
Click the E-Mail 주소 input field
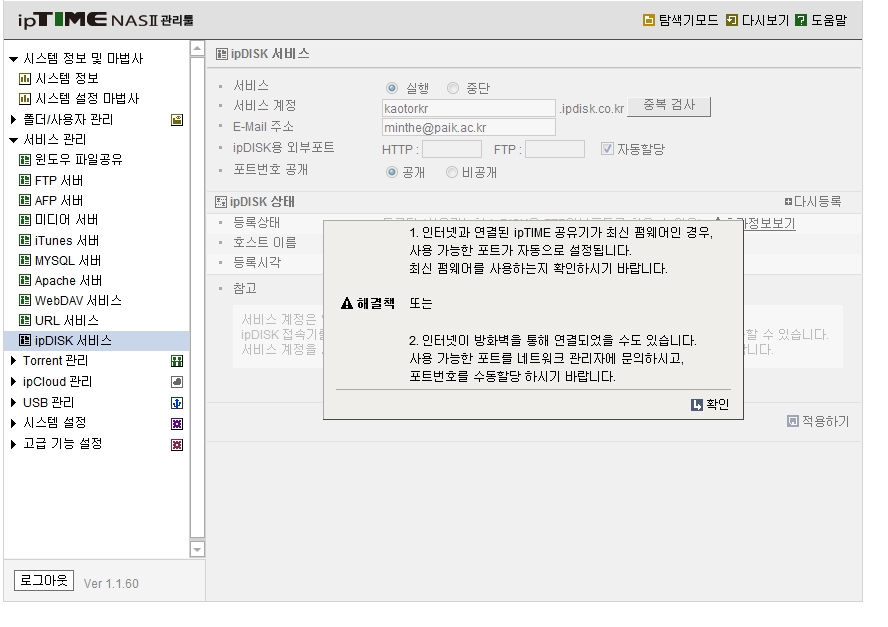[468, 127]
